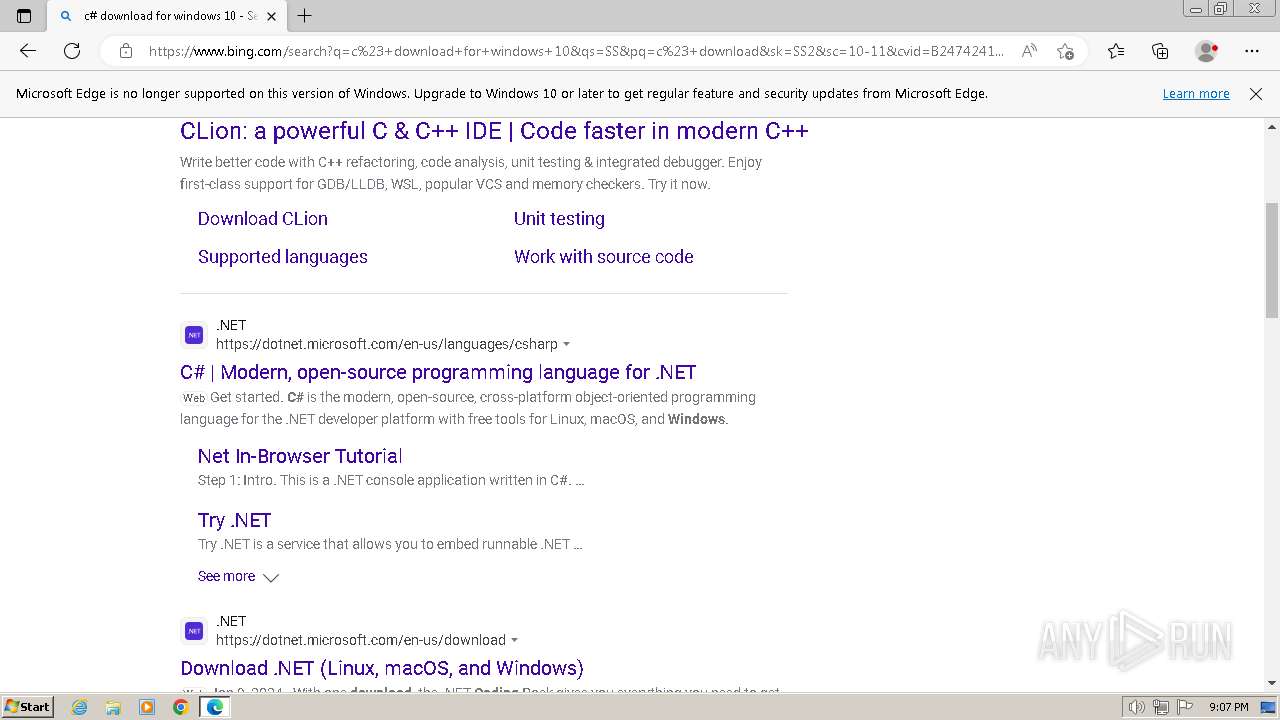Open the Collections icon

click(x=1160, y=51)
